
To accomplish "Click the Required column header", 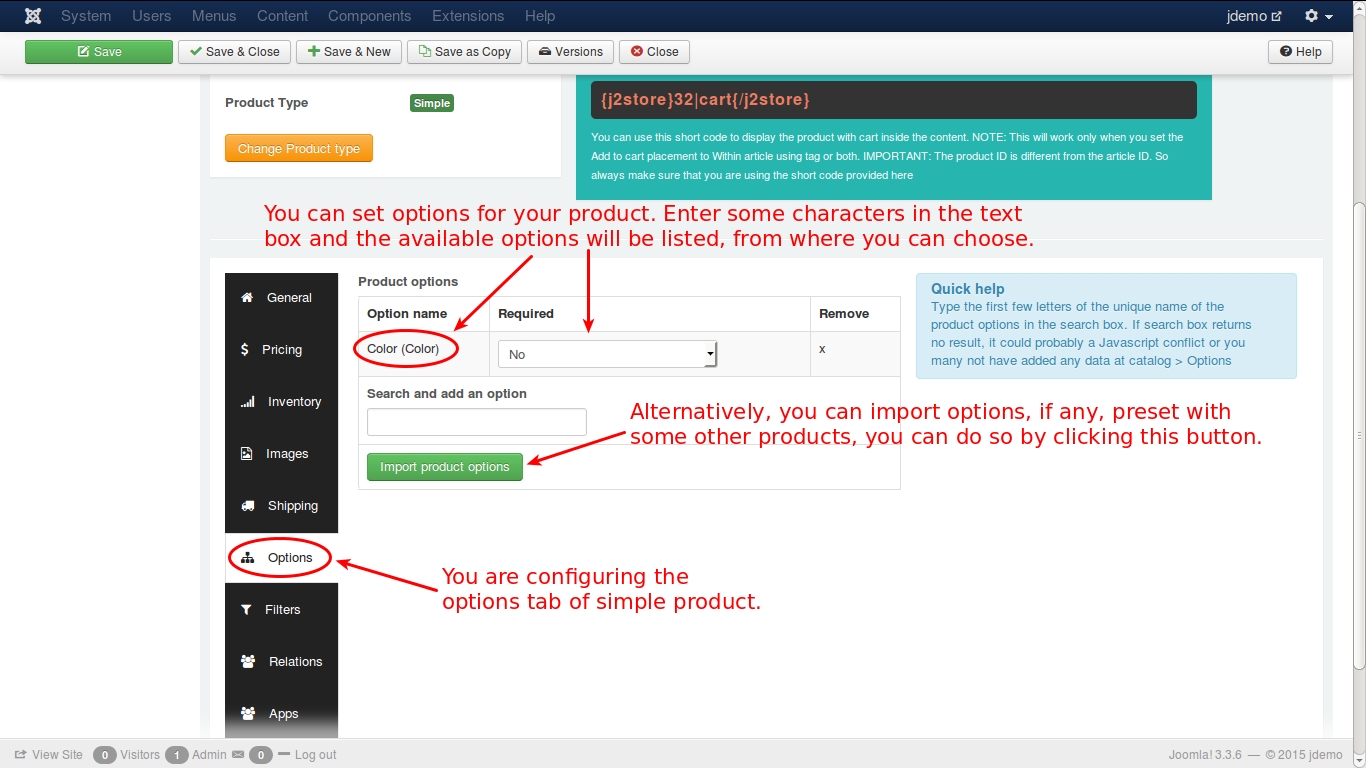I will pos(526,314).
